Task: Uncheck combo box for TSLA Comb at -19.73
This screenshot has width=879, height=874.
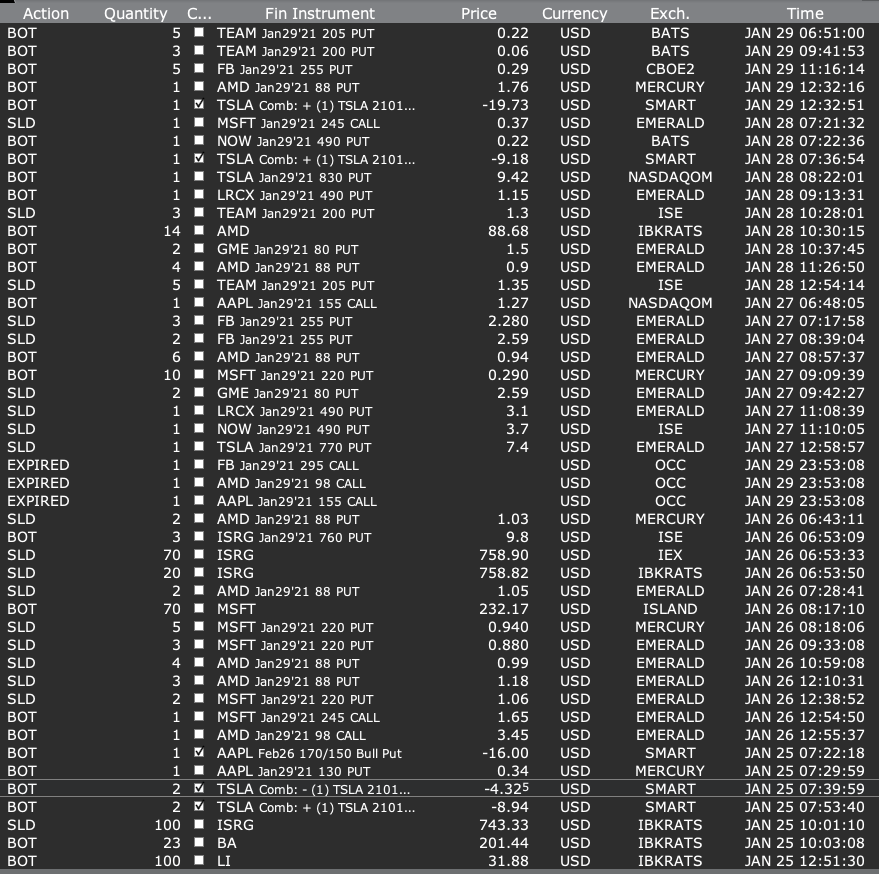Action: (x=199, y=104)
